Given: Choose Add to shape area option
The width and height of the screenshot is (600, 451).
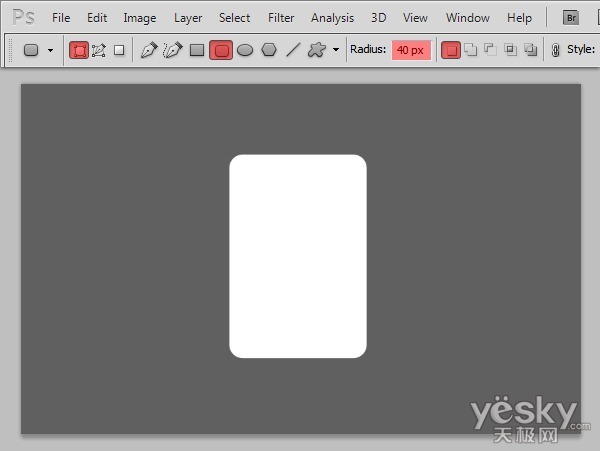Looking at the screenshot, I should [471, 50].
